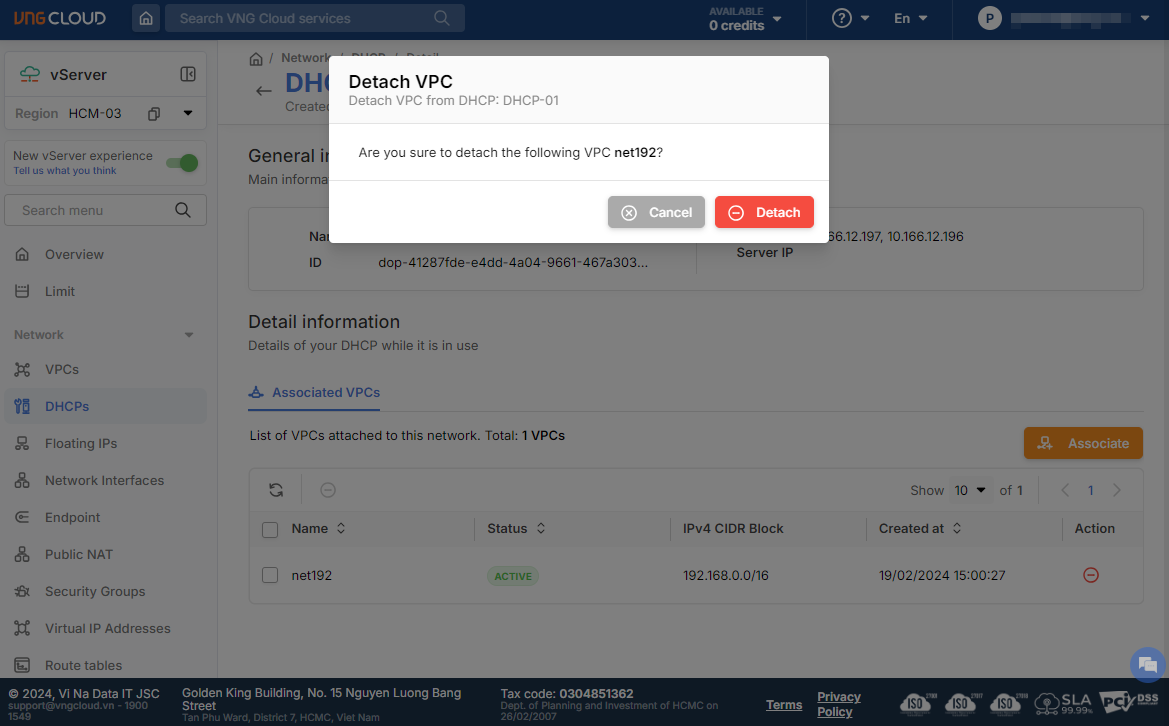1169x726 pixels.
Task: Collapse the vServer sidebar panel icon
Action: pos(187,74)
